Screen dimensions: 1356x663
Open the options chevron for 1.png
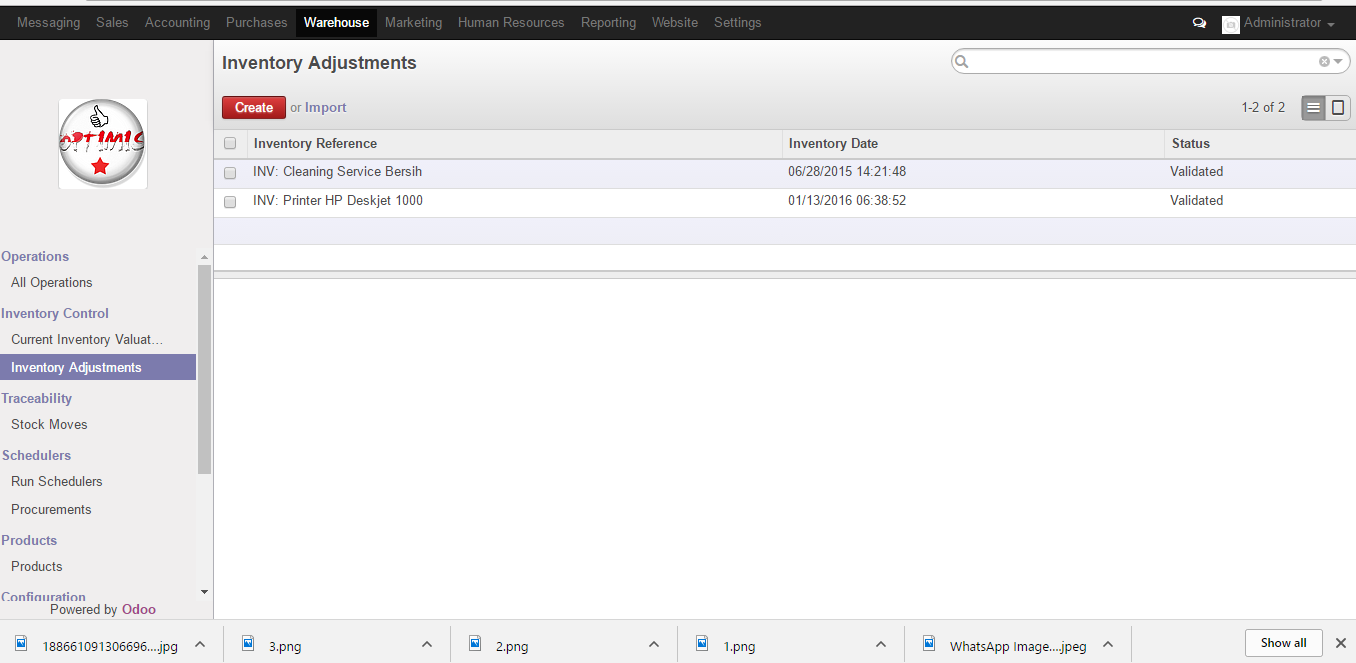(881, 644)
